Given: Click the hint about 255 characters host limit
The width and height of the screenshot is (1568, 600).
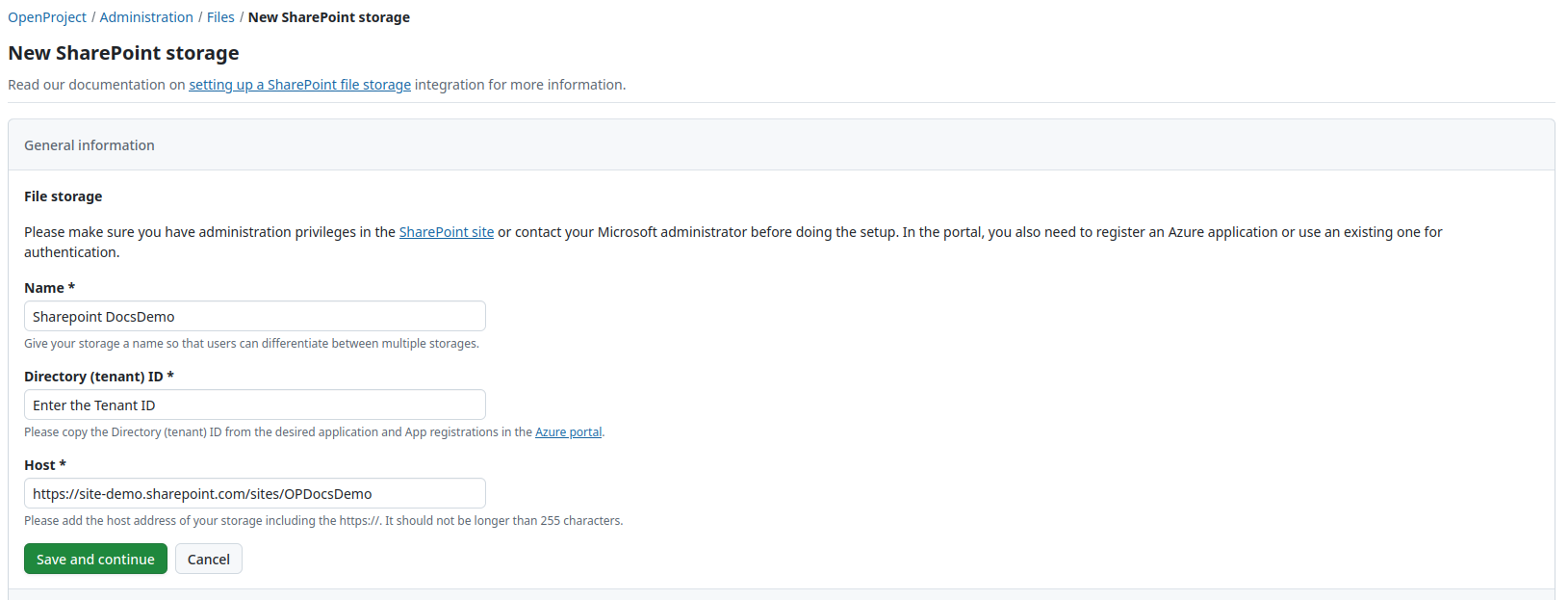Looking at the screenshot, I should click(x=323, y=521).
